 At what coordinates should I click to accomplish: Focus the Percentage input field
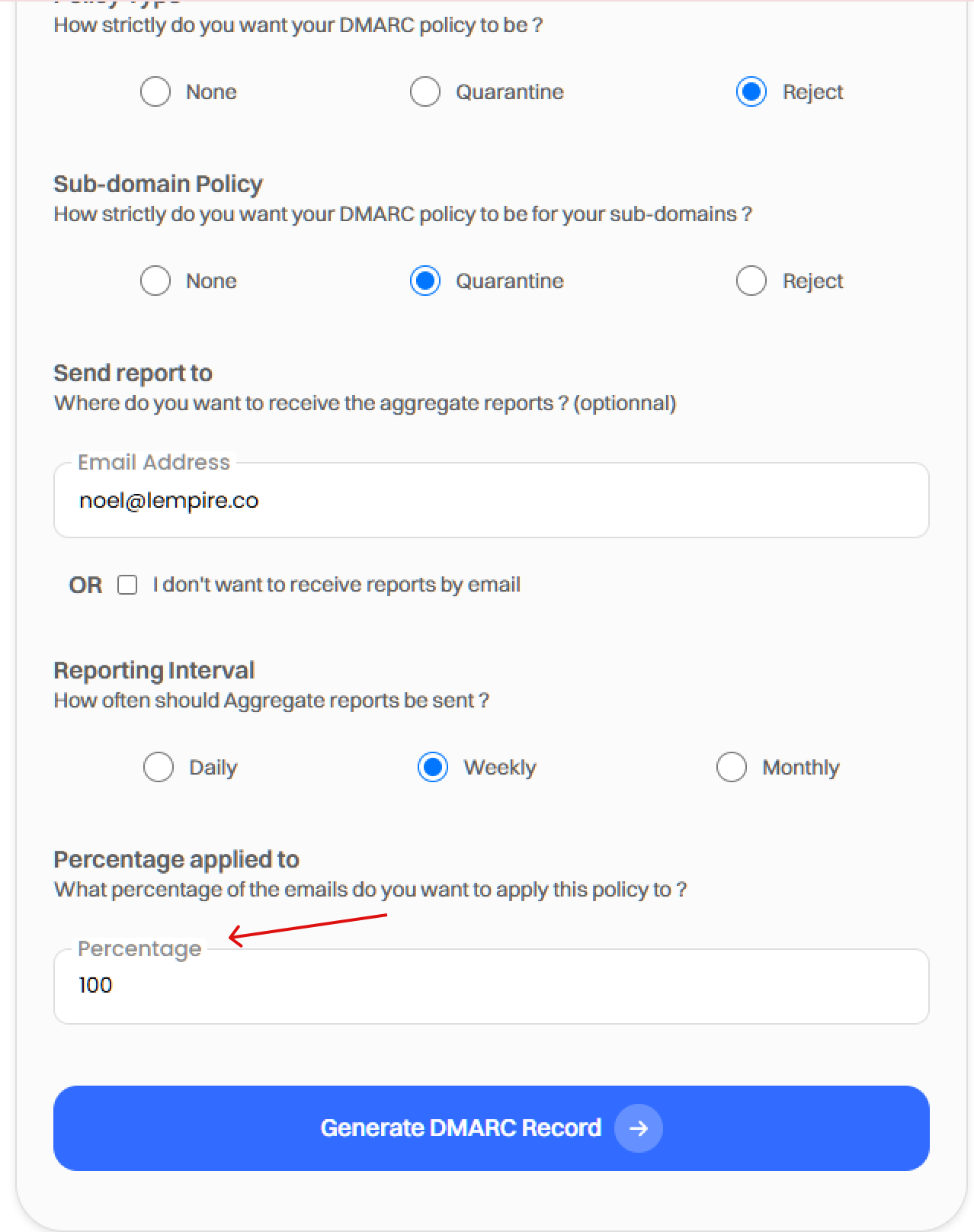pos(491,986)
